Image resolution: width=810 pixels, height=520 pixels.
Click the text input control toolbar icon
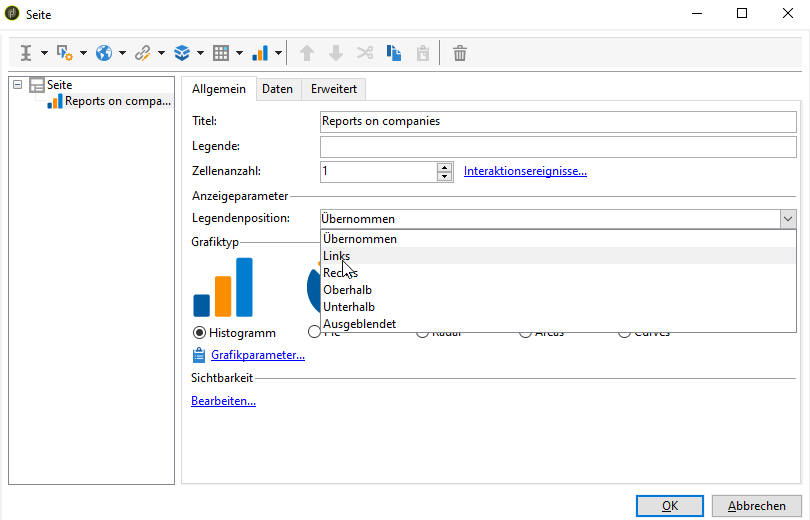point(26,53)
